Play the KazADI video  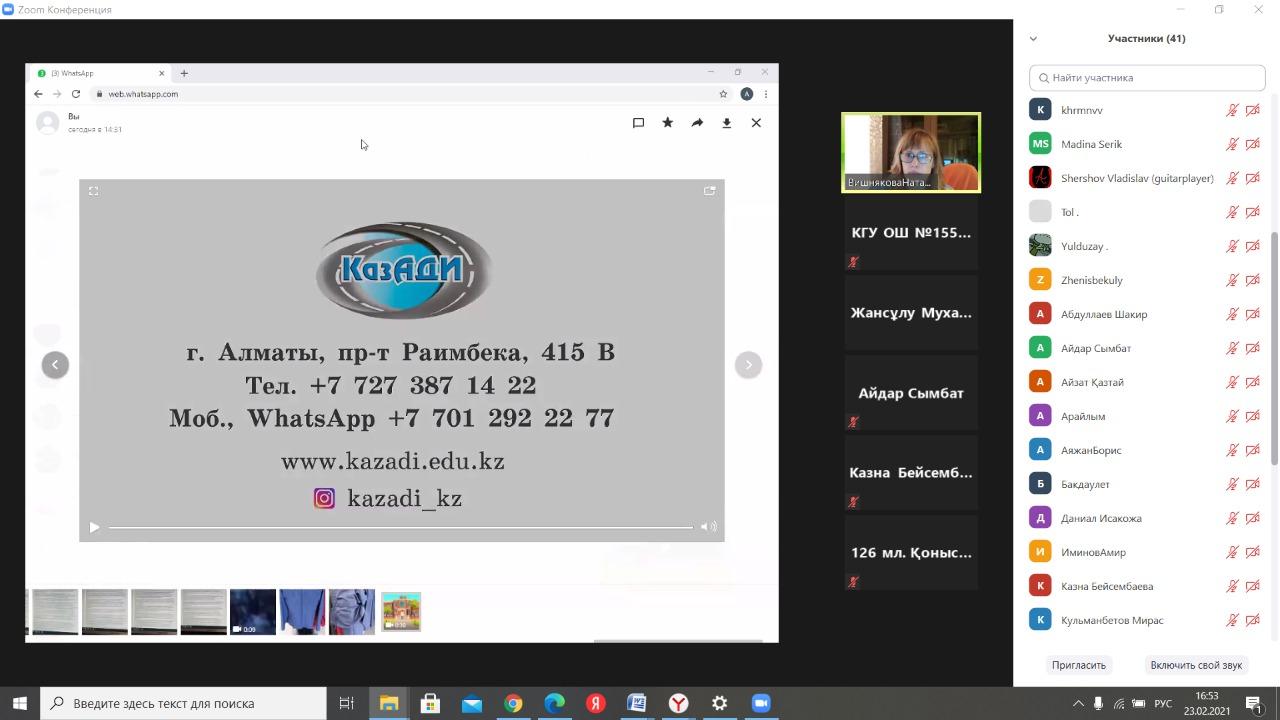(94, 527)
